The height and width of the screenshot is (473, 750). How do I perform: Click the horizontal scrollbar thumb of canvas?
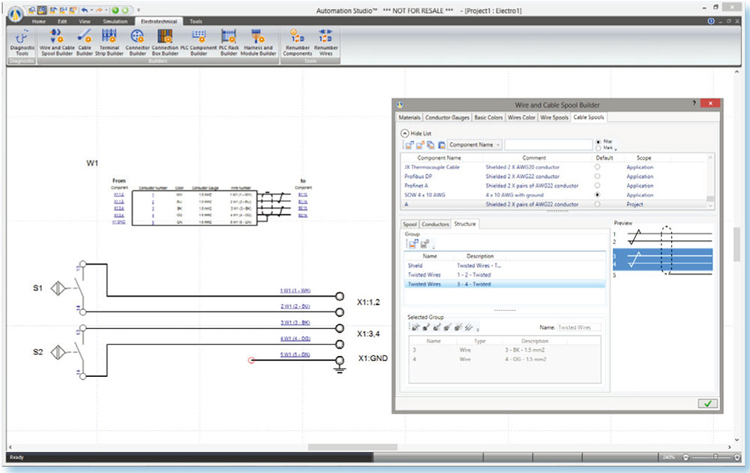pos(353,447)
